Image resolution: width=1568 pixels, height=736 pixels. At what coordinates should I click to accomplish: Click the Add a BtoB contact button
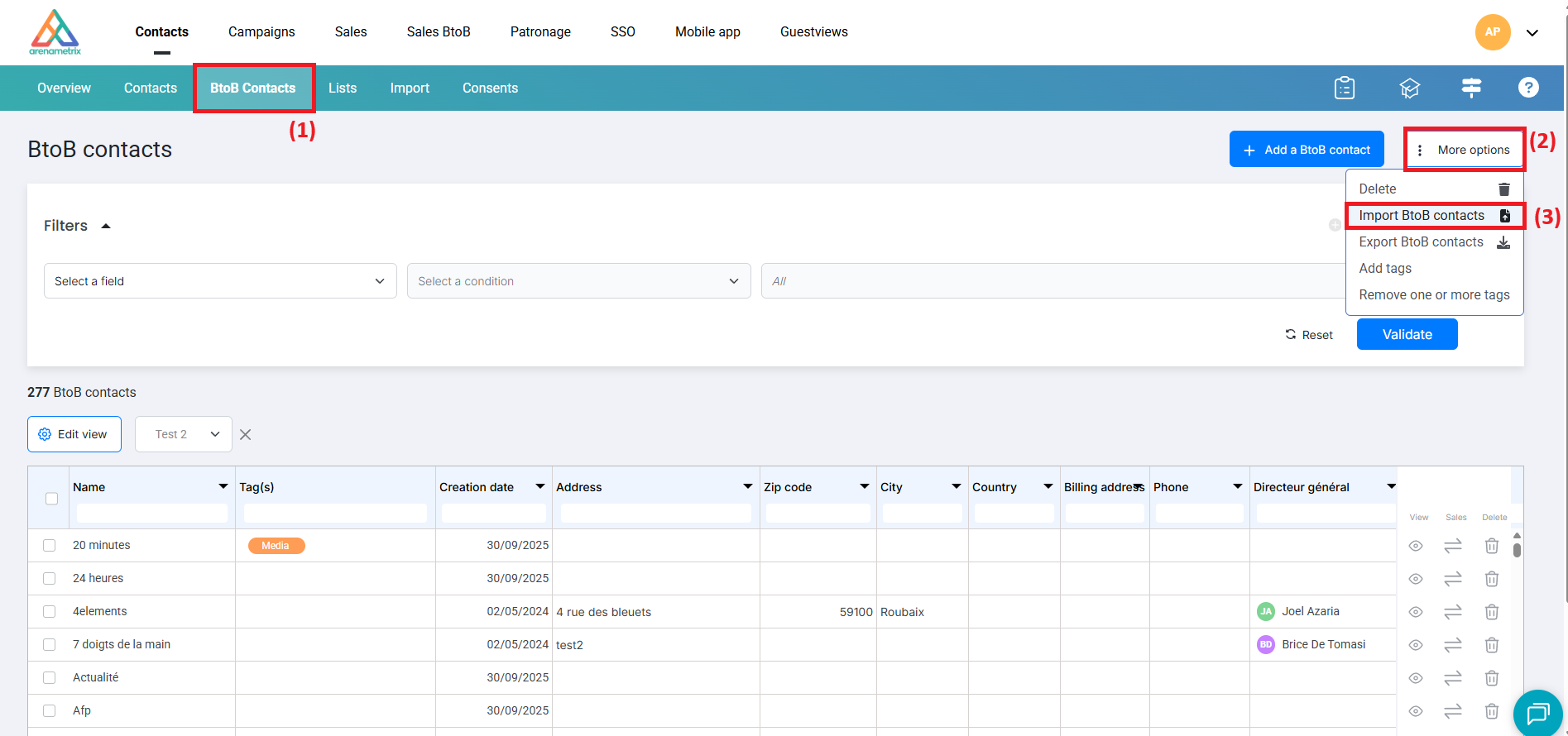pos(1307,150)
